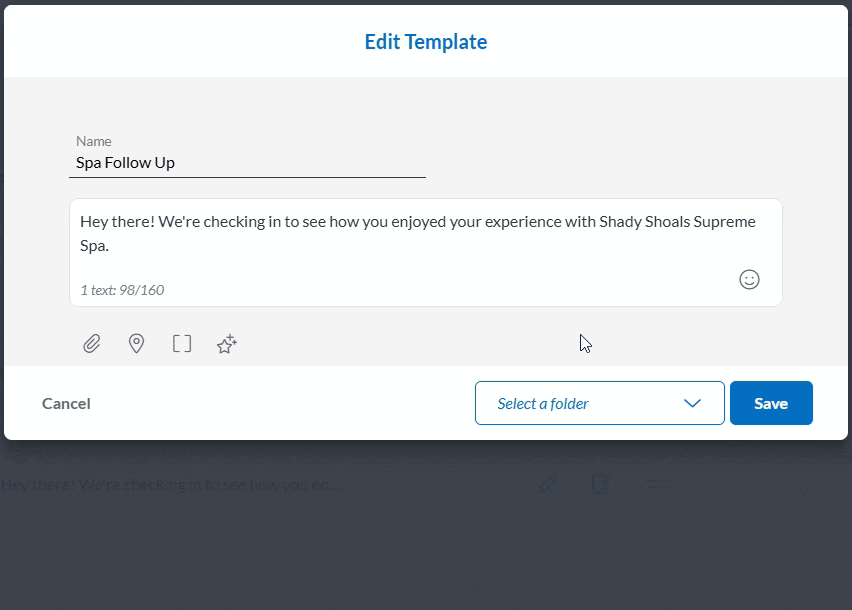Click the Edit Template heading
Image resolution: width=852 pixels, height=610 pixels.
(x=425, y=42)
